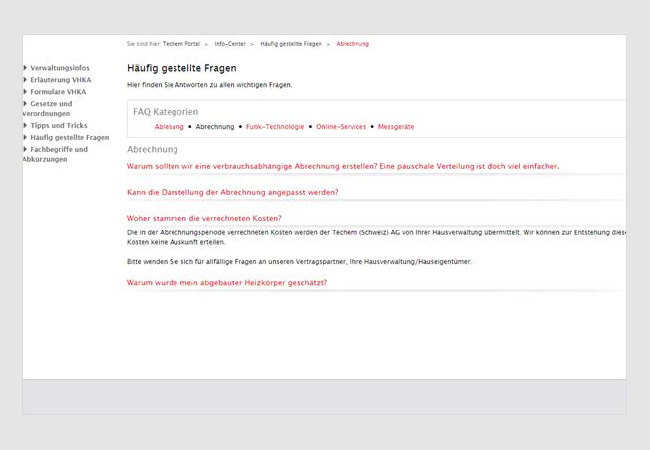The width and height of the screenshot is (650, 450).
Task: Expand 'Kann die Darstellung der Abrechnung angepasst werden?'
Action: click(x=233, y=193)
